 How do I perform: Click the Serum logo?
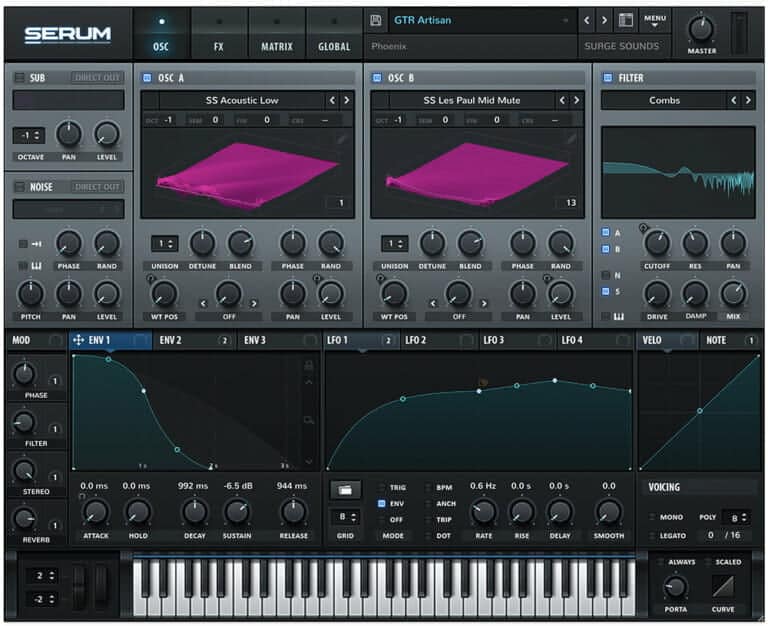(x=68, y=34)
